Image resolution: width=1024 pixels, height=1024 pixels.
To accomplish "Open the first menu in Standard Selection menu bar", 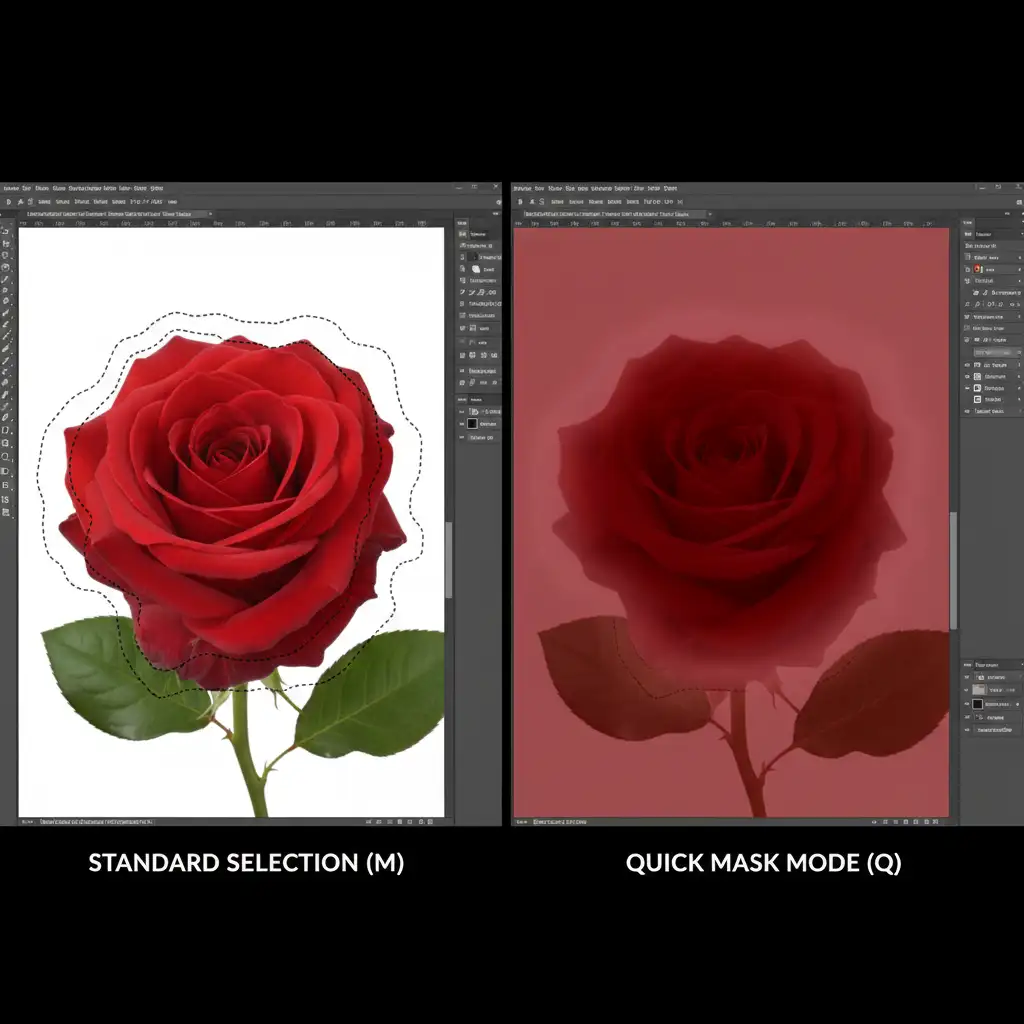I will point(10,188).
